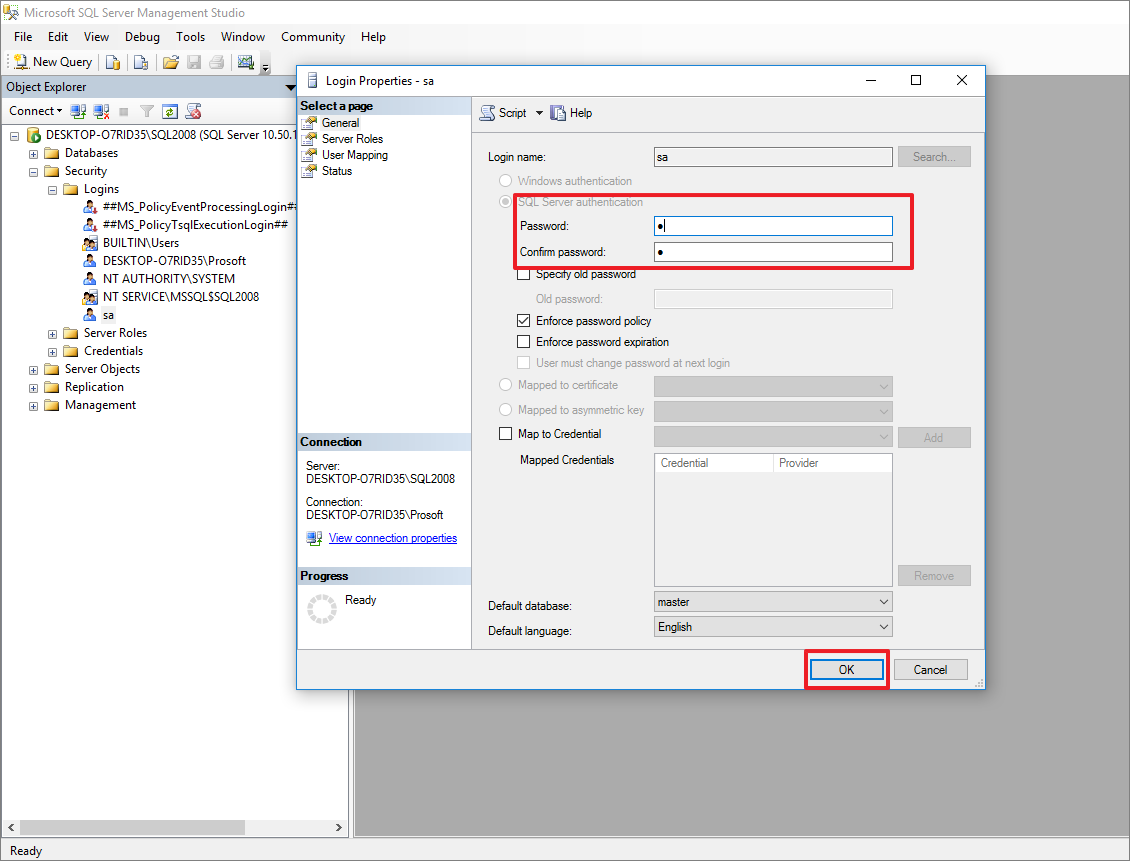Open the Default language dropdown
Image resolution: width=1130 pixels, height=861 pixels.
pos(773,627)
